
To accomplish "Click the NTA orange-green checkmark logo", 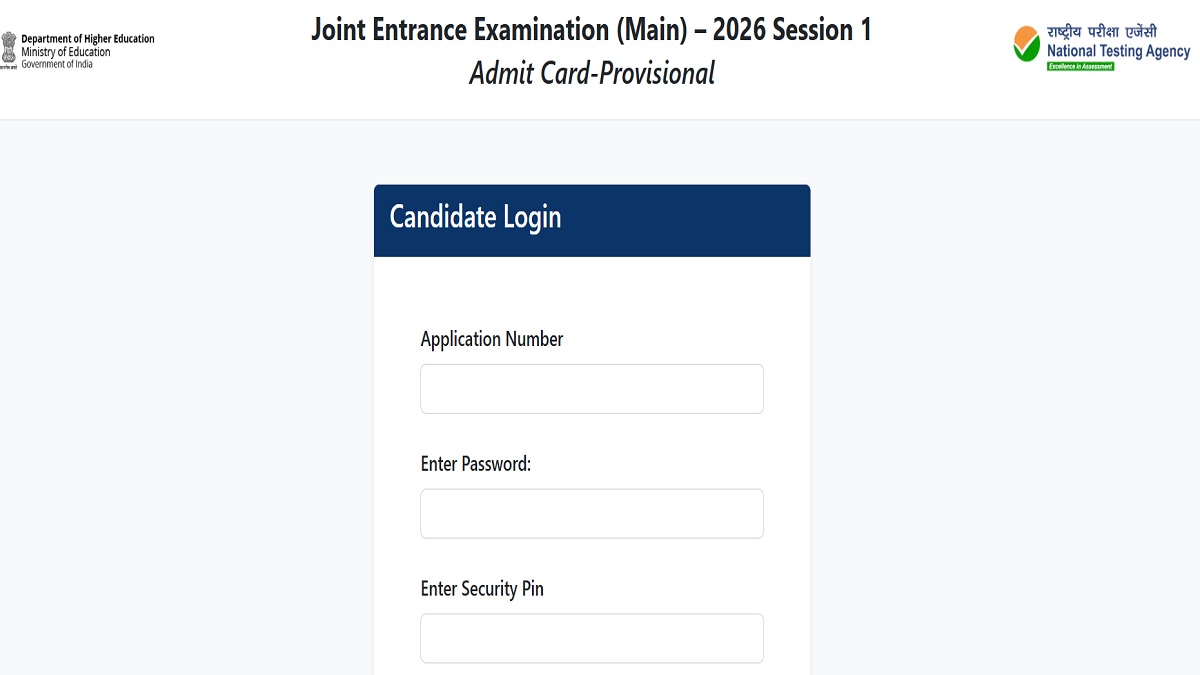I will (1027, 44).
